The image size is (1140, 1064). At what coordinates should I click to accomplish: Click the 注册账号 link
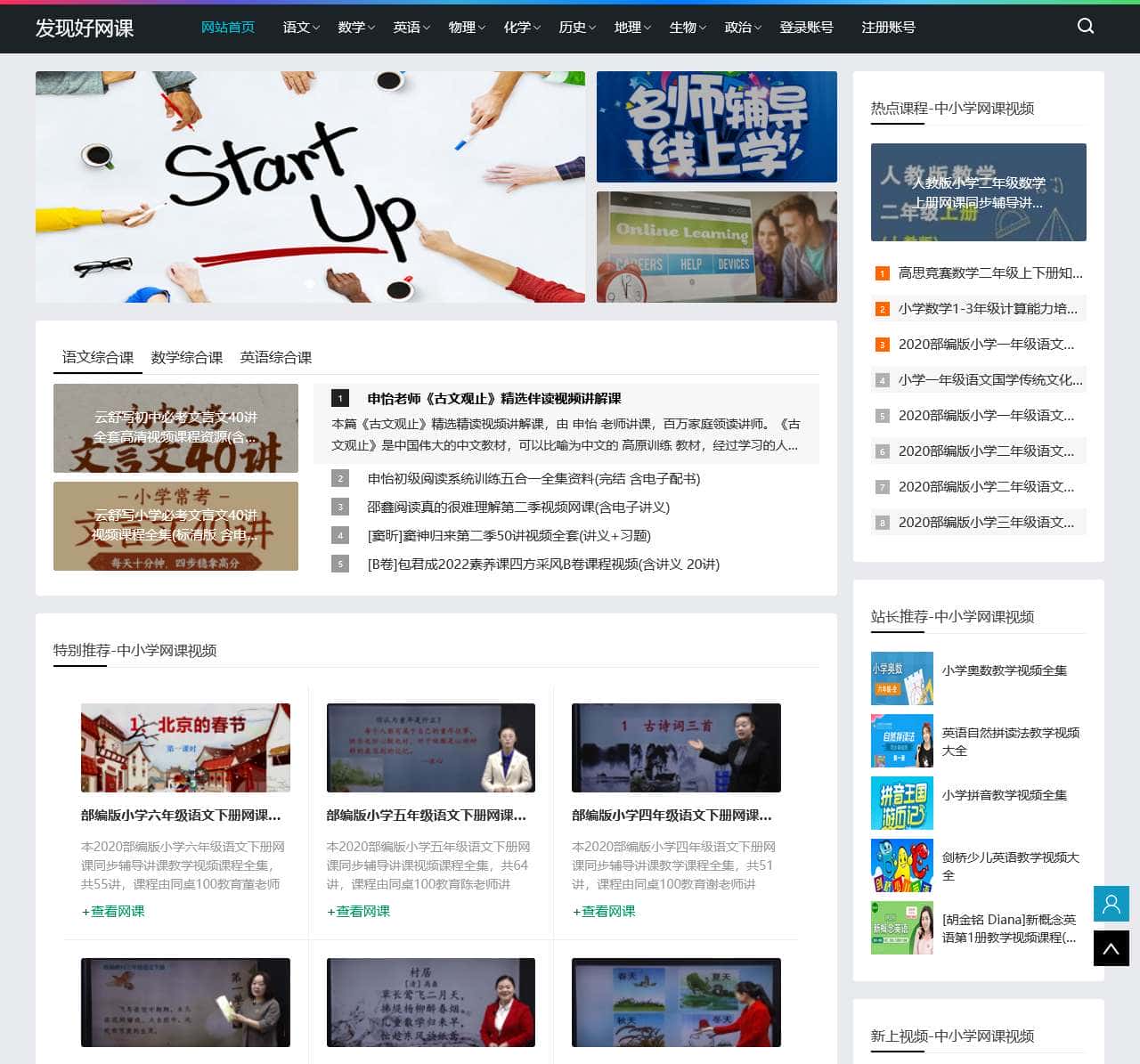pos(888,28)
